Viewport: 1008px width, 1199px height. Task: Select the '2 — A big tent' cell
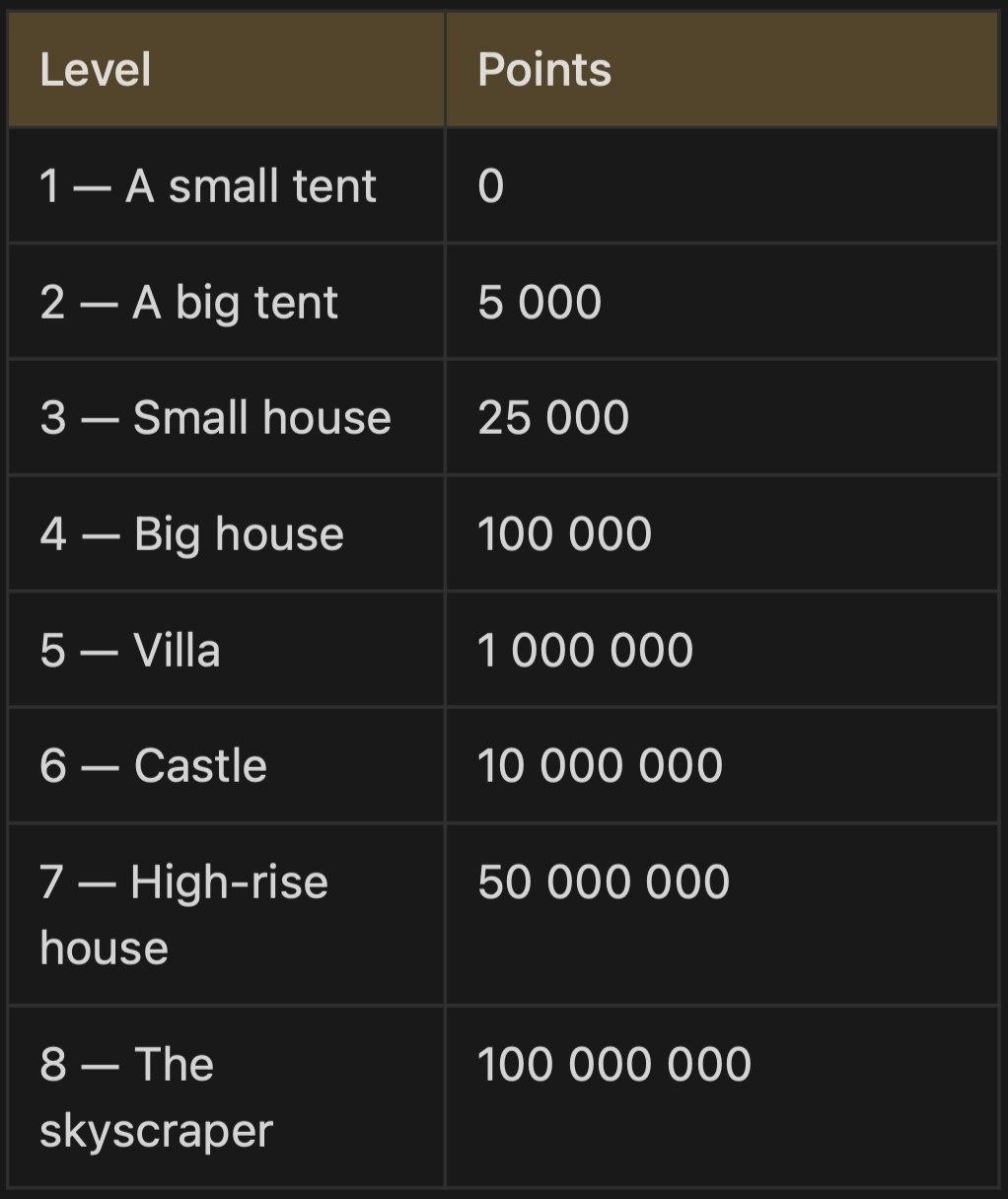227,302
